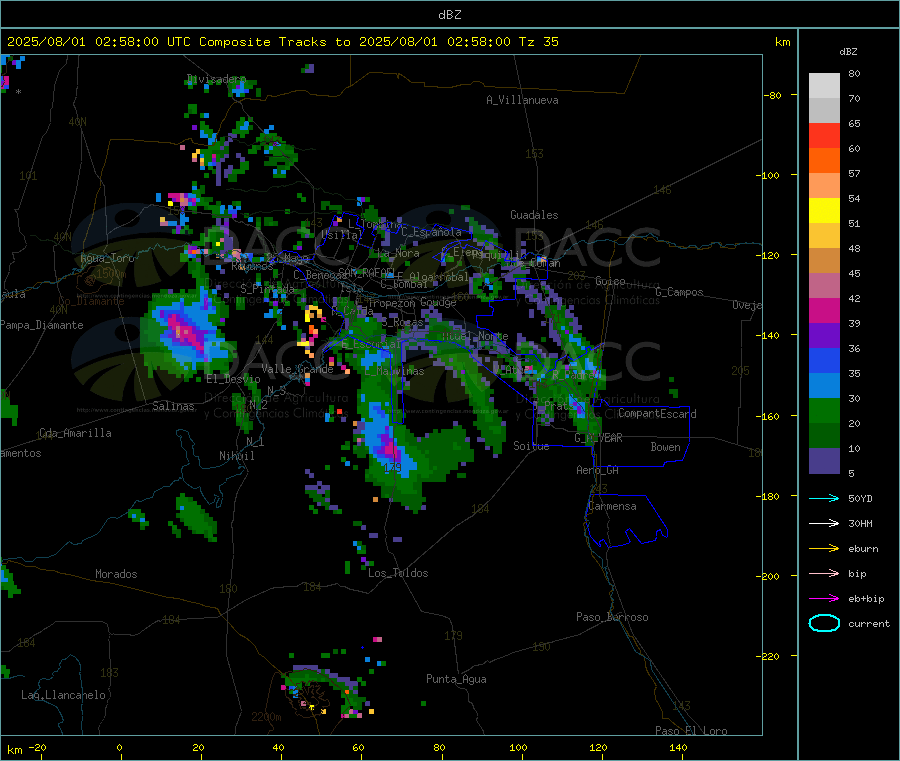
Task: Click the magenta eb+bip arrow in legend
Action: tap(824, 599)
